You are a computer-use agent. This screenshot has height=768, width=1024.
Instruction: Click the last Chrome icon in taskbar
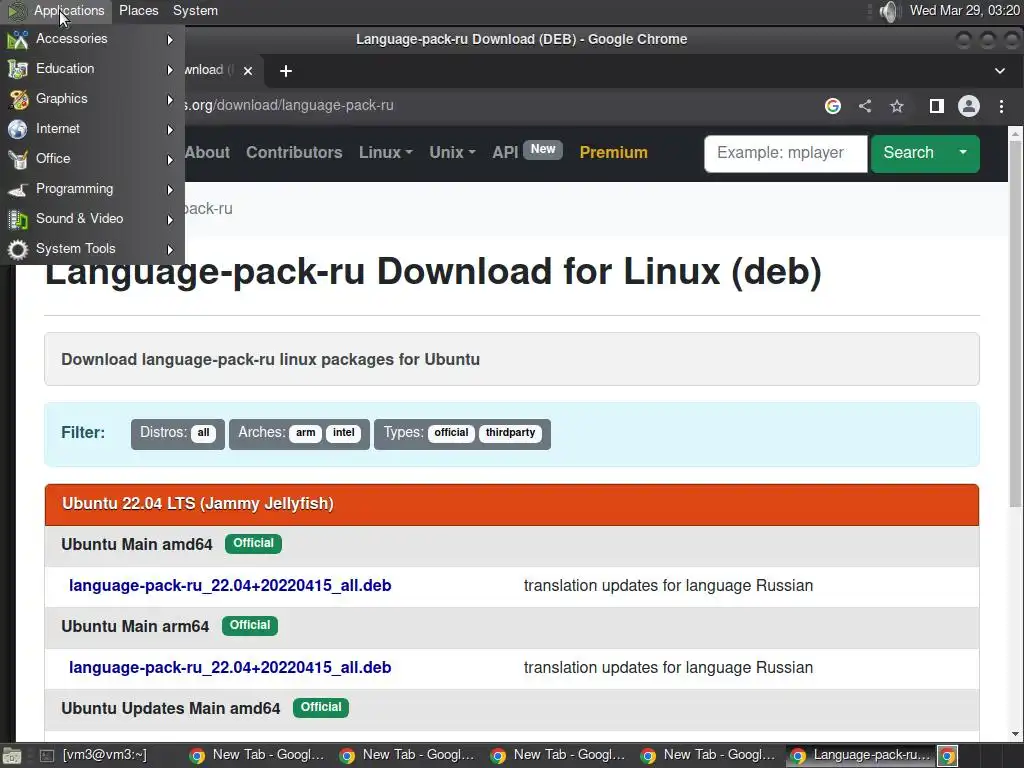pyautogui.click(x=948, y=756)
